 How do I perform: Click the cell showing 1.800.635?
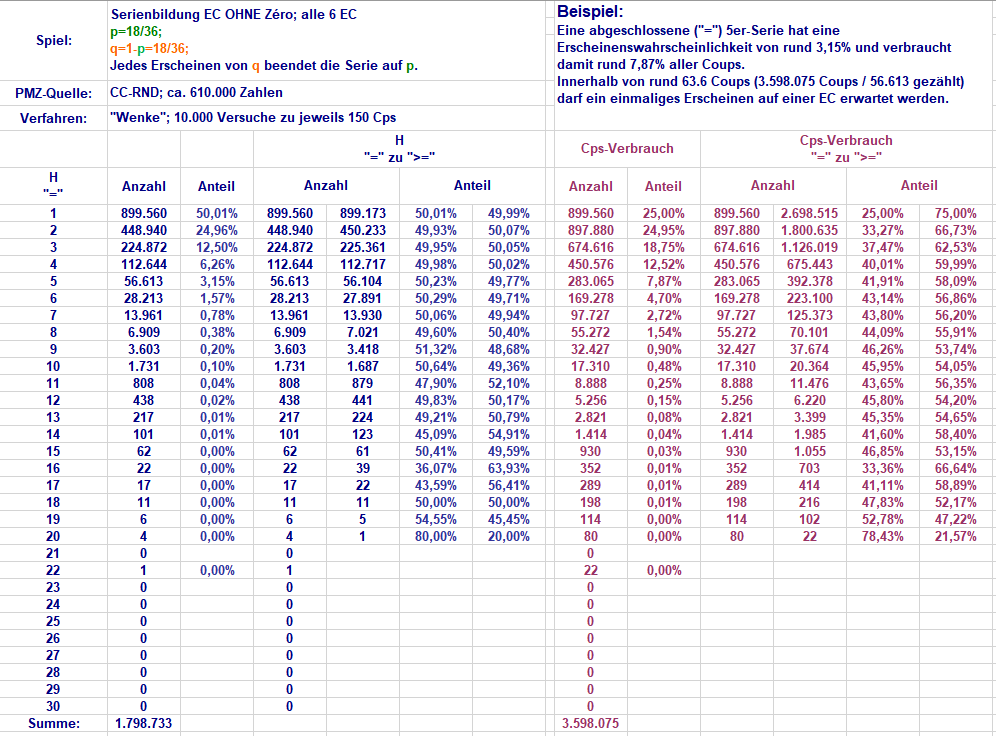click(x=809, y=230)
